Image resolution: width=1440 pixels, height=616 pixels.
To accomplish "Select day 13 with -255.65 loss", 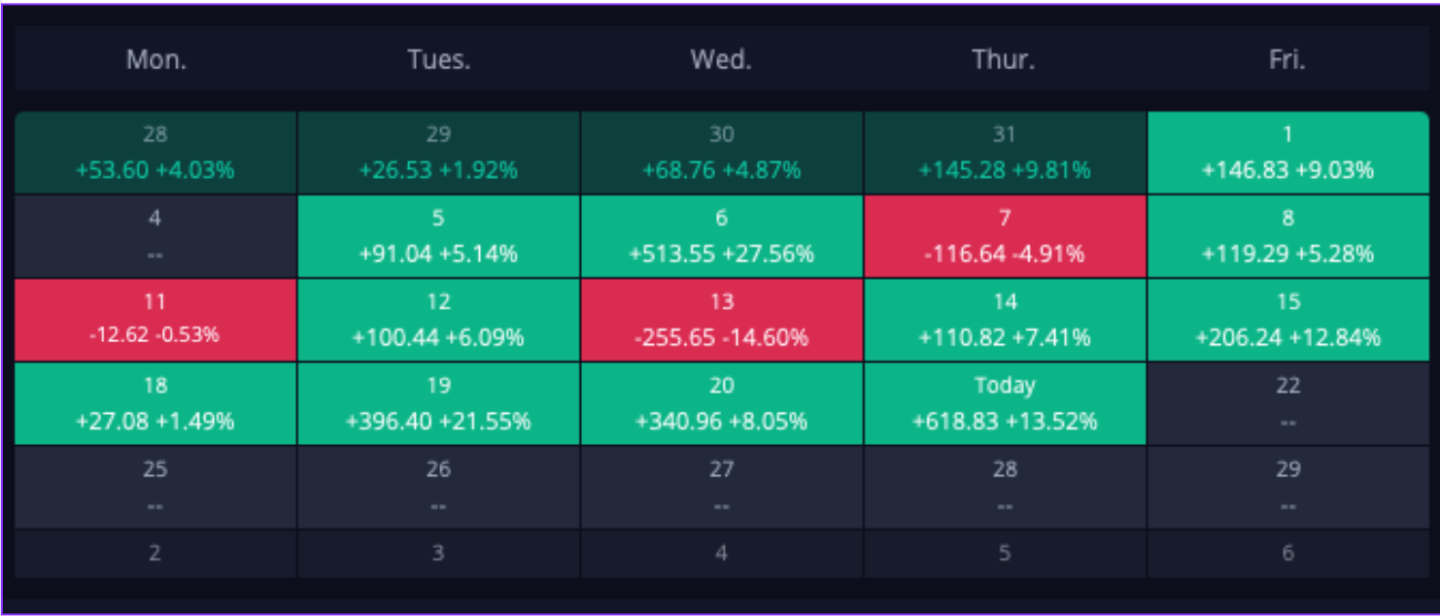I will coord(721,320).
